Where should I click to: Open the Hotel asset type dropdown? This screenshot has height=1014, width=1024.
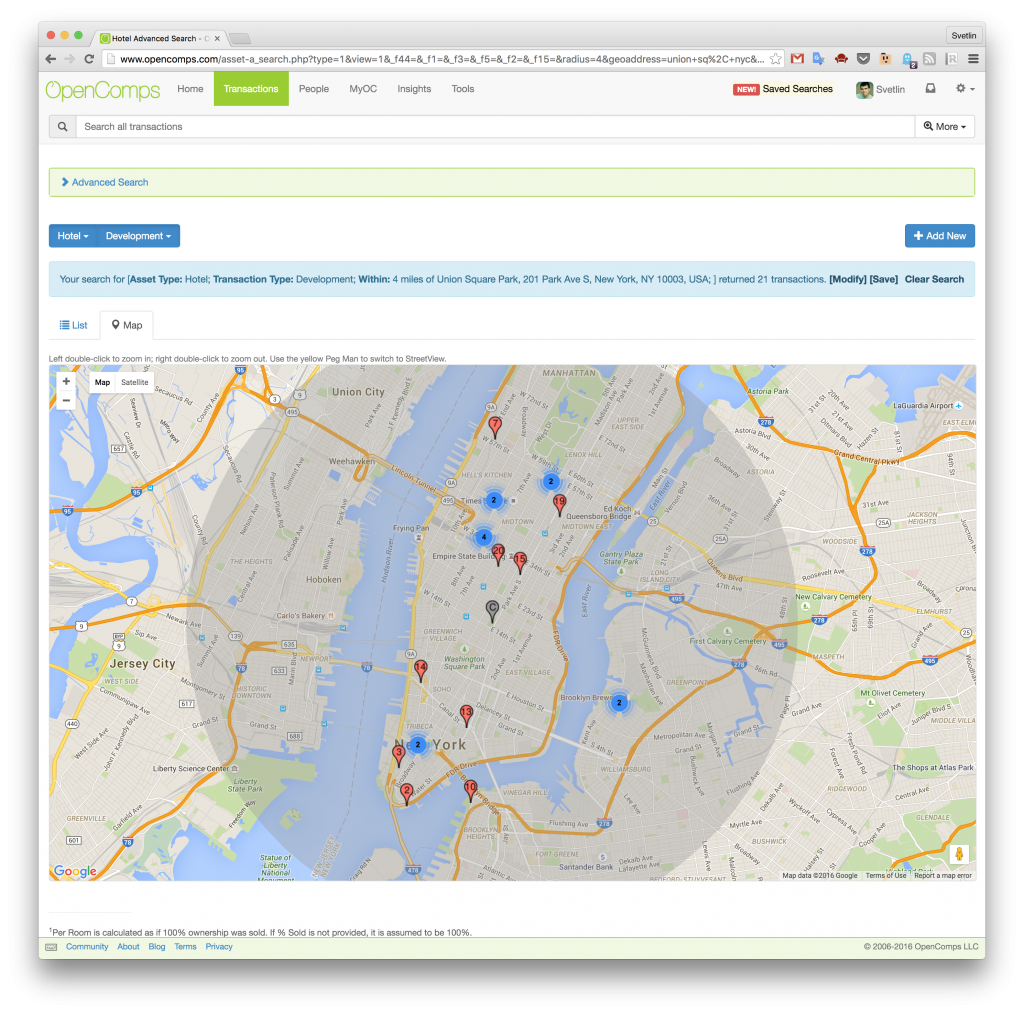point(72,236)
